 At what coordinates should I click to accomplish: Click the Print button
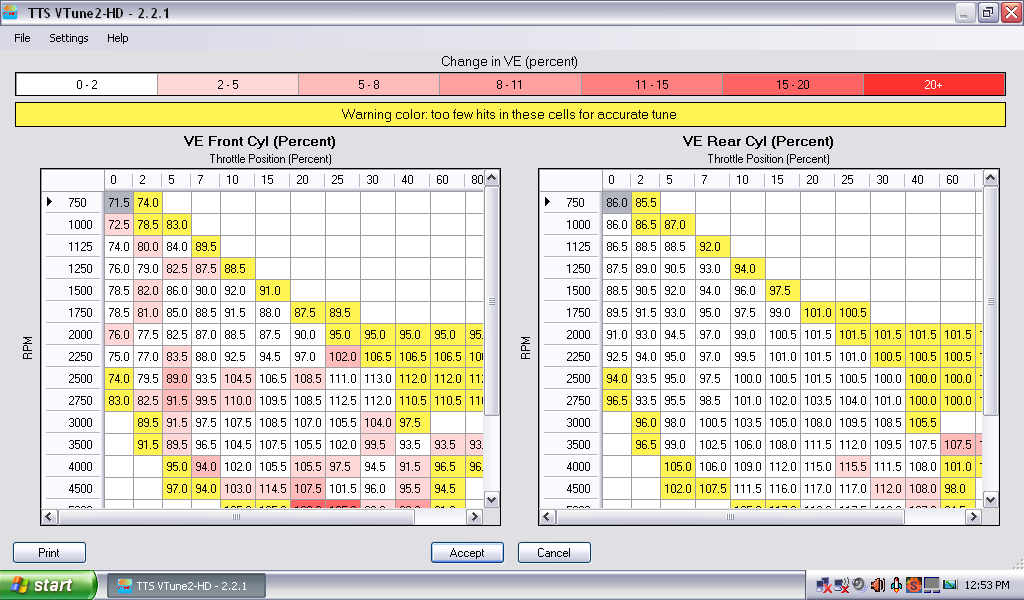pos(49,552)
